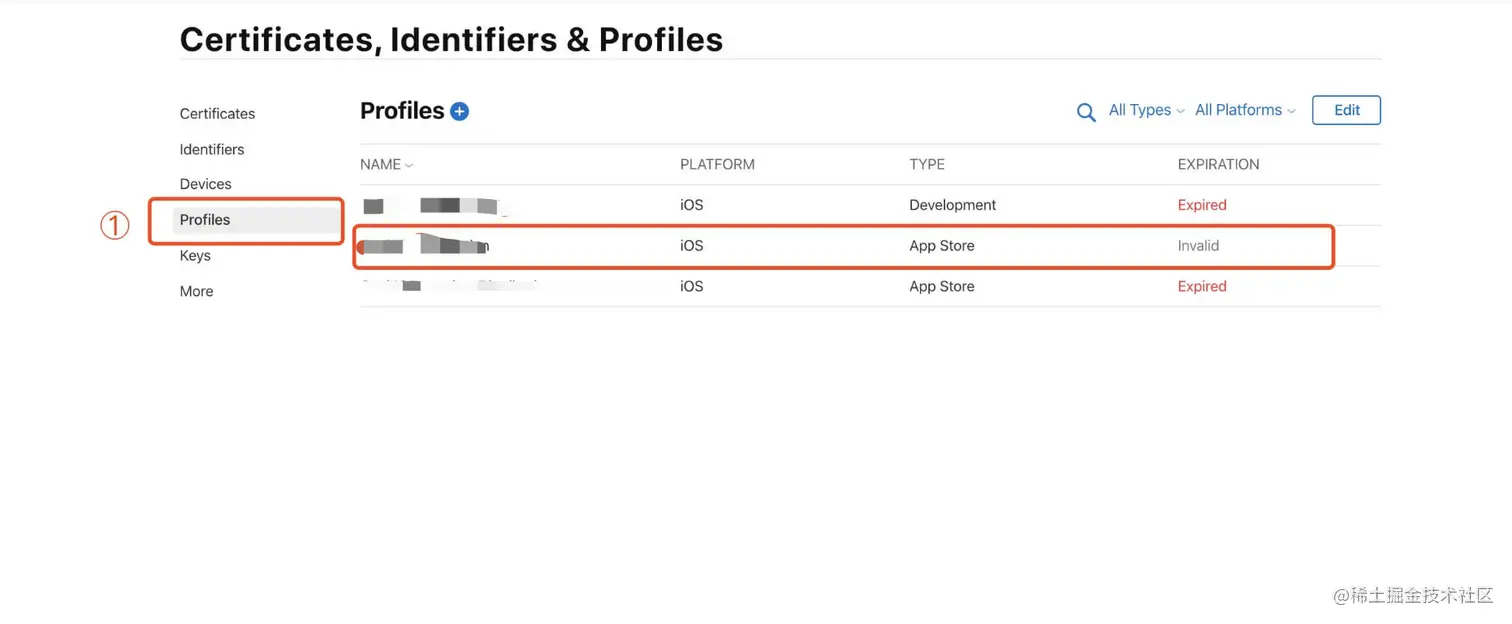Open the All Types filter dropdown
This screenshot has height=624, width=1512.
[1146, 110]
